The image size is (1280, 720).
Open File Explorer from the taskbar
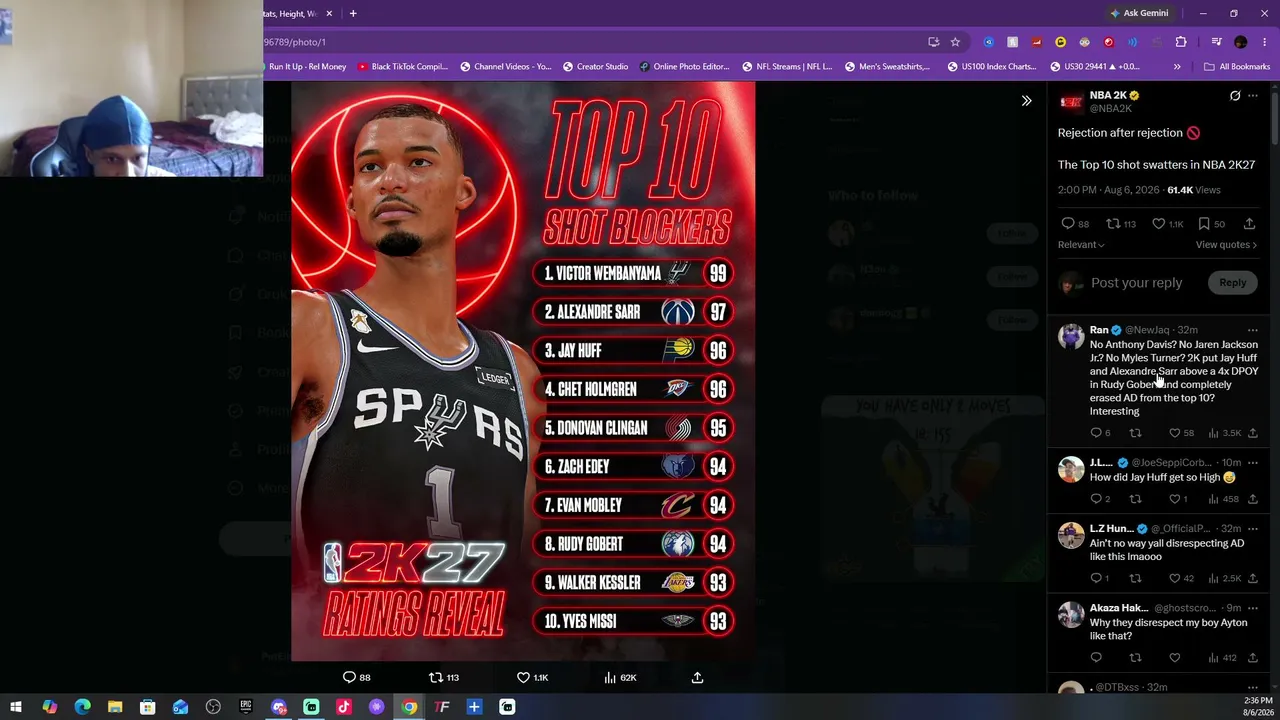115,707
